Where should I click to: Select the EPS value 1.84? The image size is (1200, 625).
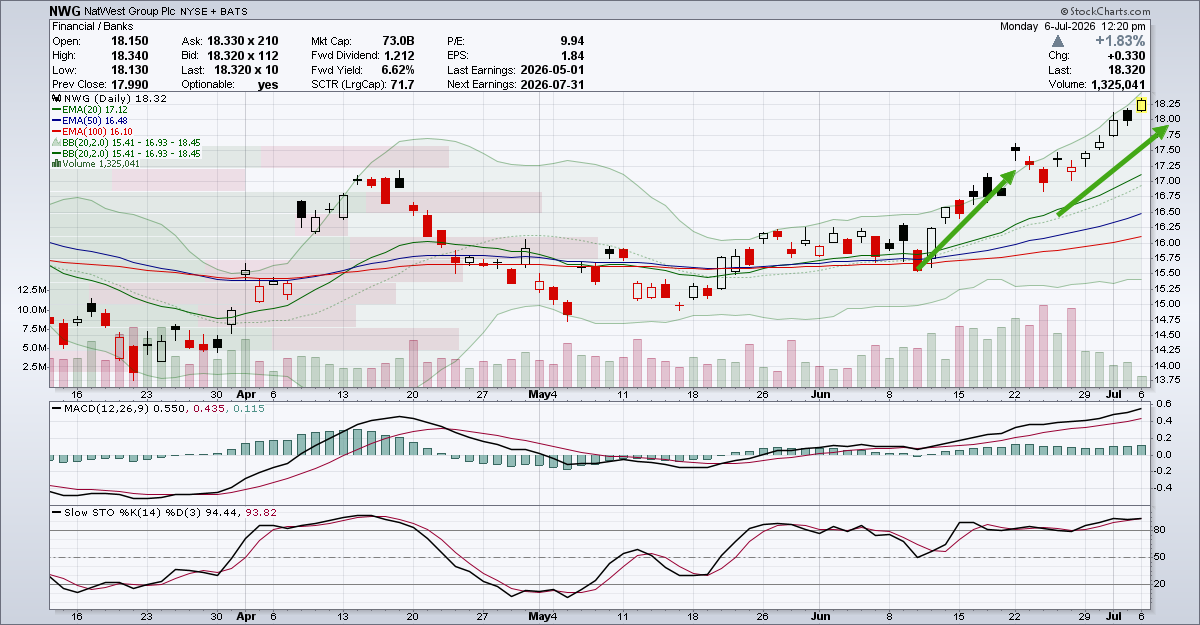pyautogui.click(x=573, y=56)
